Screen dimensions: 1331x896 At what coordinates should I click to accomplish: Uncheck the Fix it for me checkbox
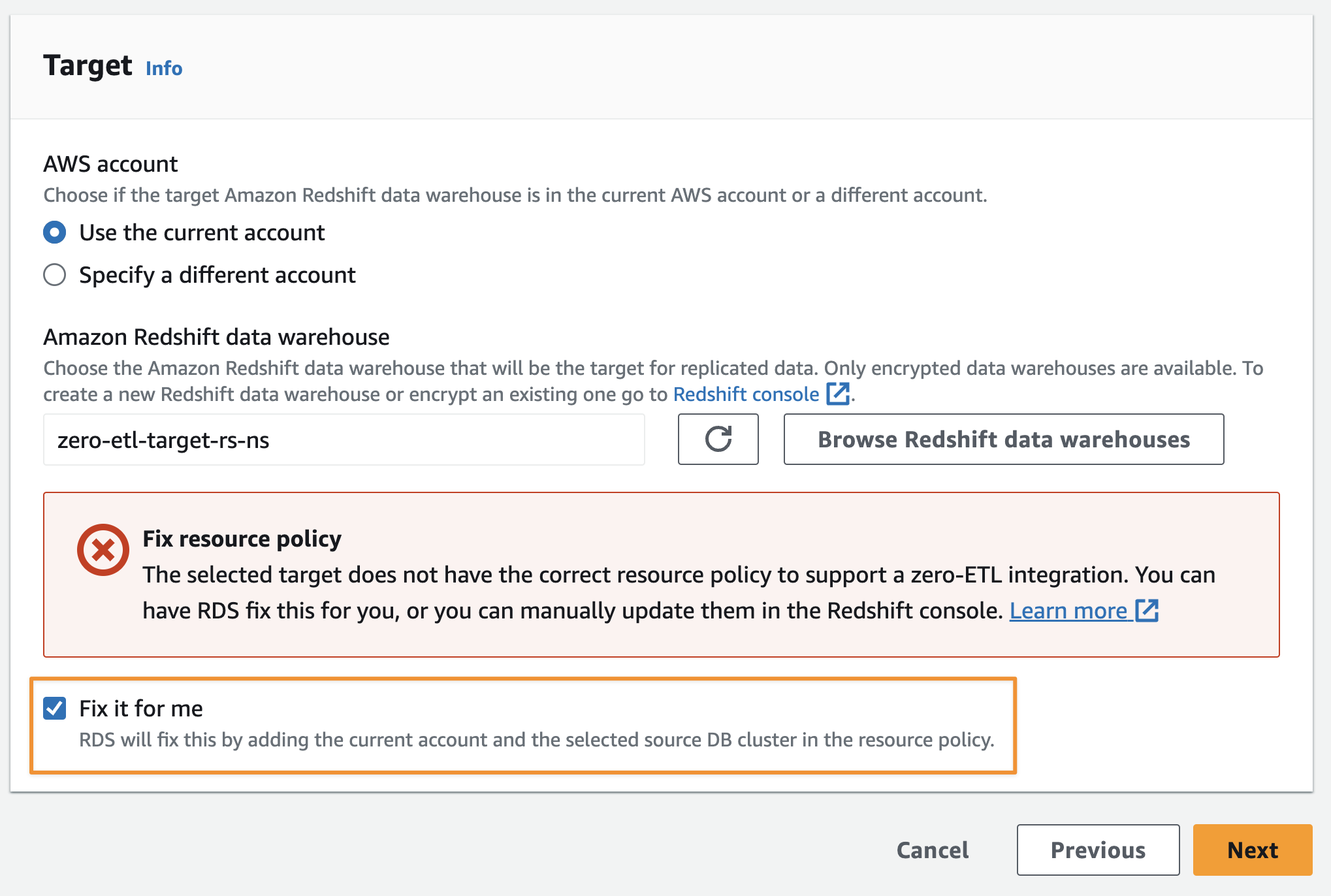pos(55,708)
